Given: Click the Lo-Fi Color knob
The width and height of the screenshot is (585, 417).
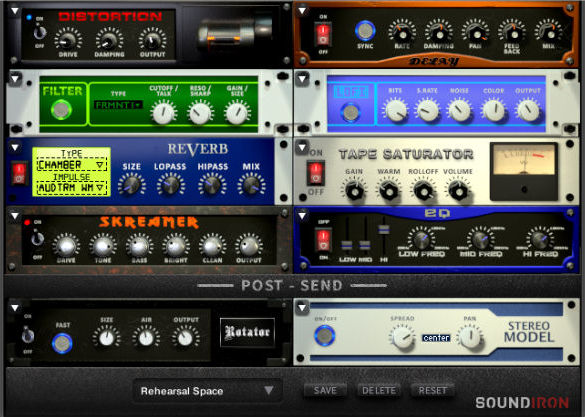Looking at the screenshot, I should click(494, 111).
